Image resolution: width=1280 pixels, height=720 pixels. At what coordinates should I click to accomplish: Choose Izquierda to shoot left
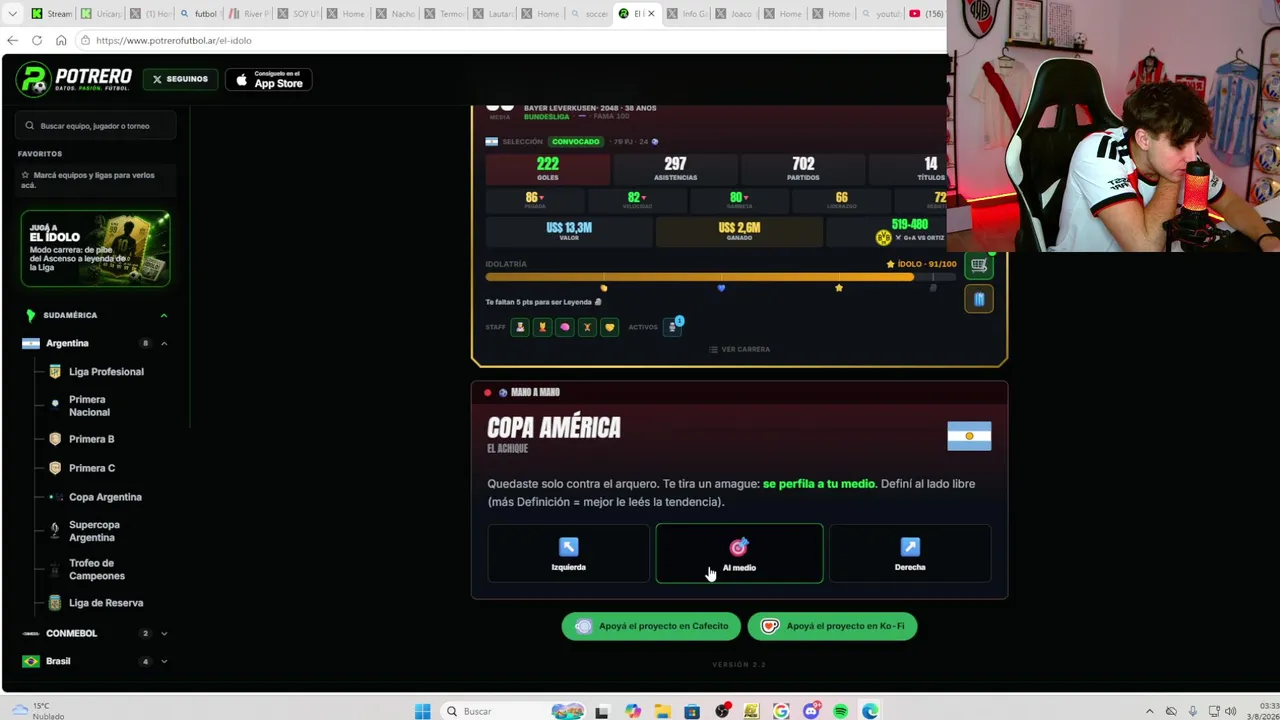pos(568,553)
